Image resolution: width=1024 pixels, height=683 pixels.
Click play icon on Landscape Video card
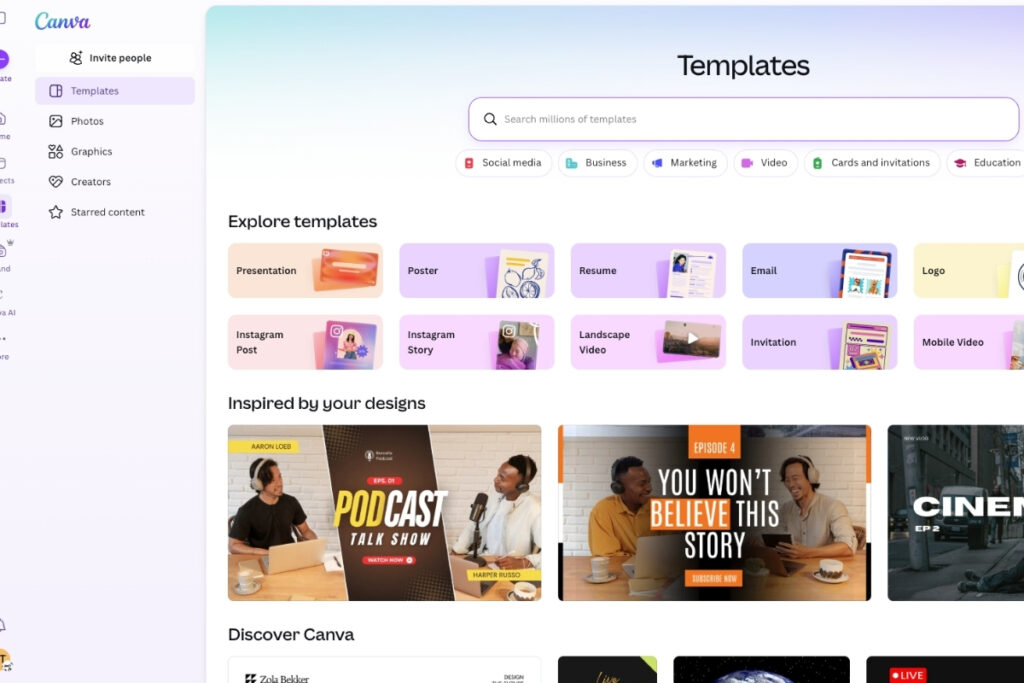click(x=693, y=338)
